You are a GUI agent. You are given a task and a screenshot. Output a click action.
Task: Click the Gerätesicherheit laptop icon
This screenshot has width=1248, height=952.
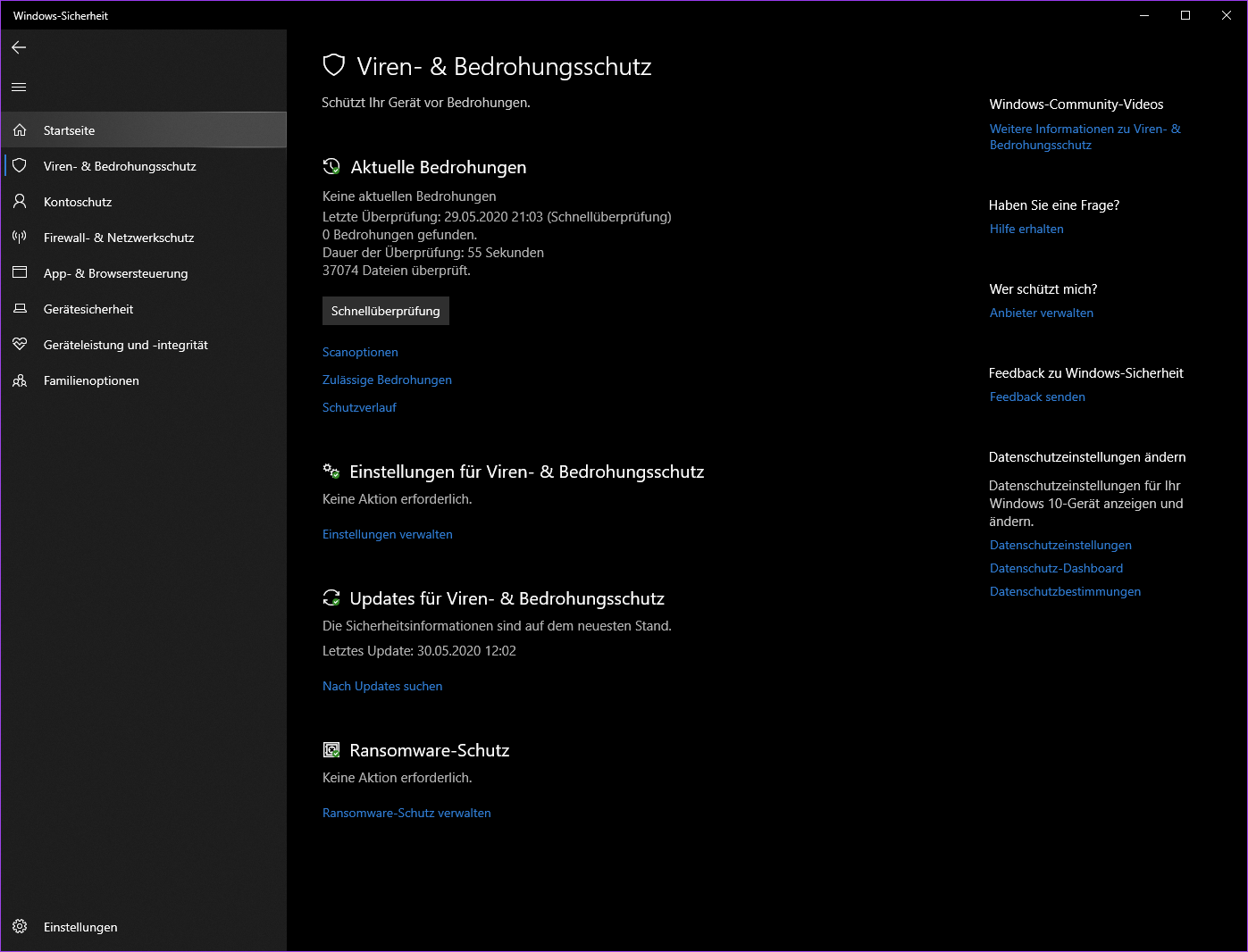point(20,309)
